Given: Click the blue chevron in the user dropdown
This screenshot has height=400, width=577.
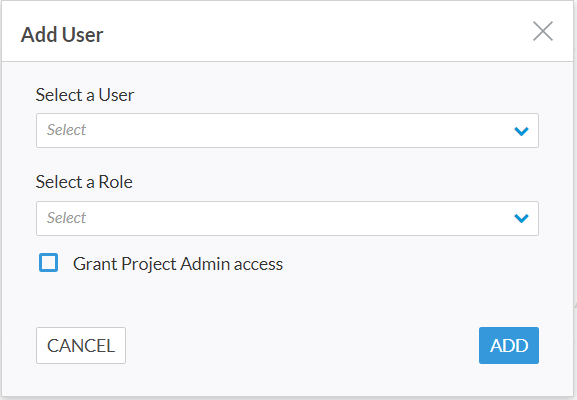Looking at the screenshot, I should coord(521,131).
